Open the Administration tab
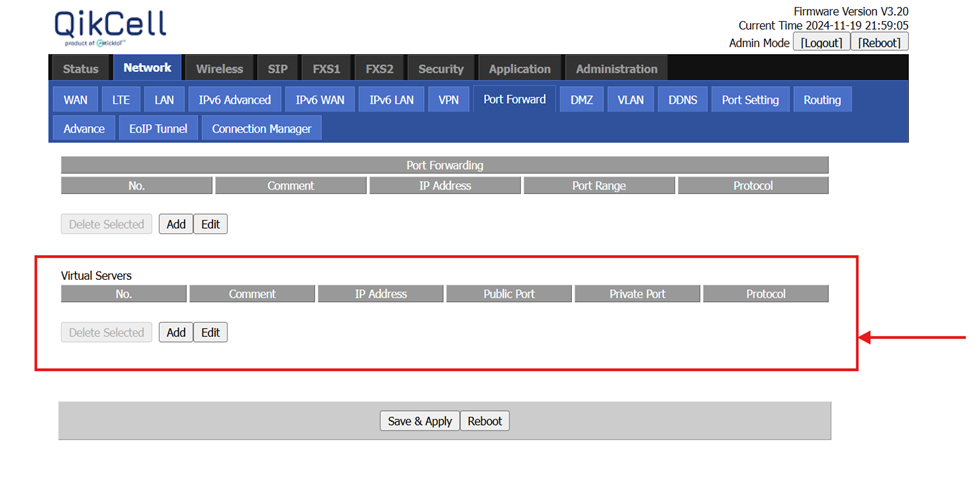Image resolution: width=975 pixels, height=478 pixels. coord(616,69)
